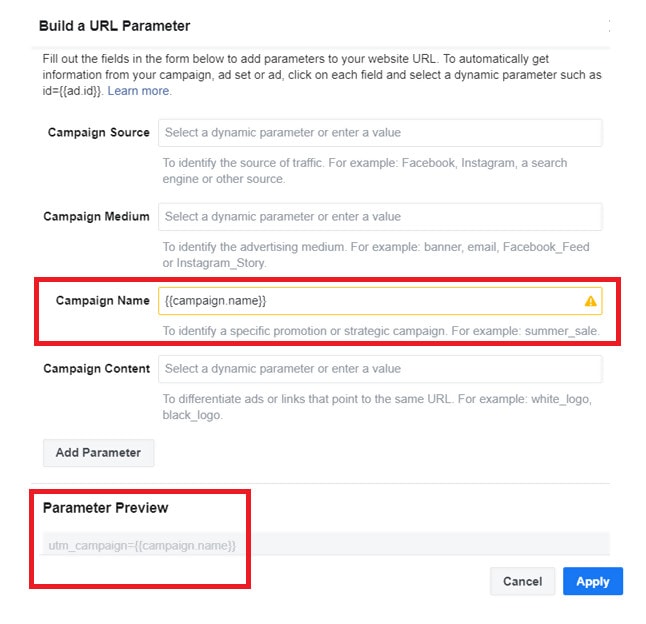Open the Learn more link
Screen dimensions: 646x624
coord(139,91)
